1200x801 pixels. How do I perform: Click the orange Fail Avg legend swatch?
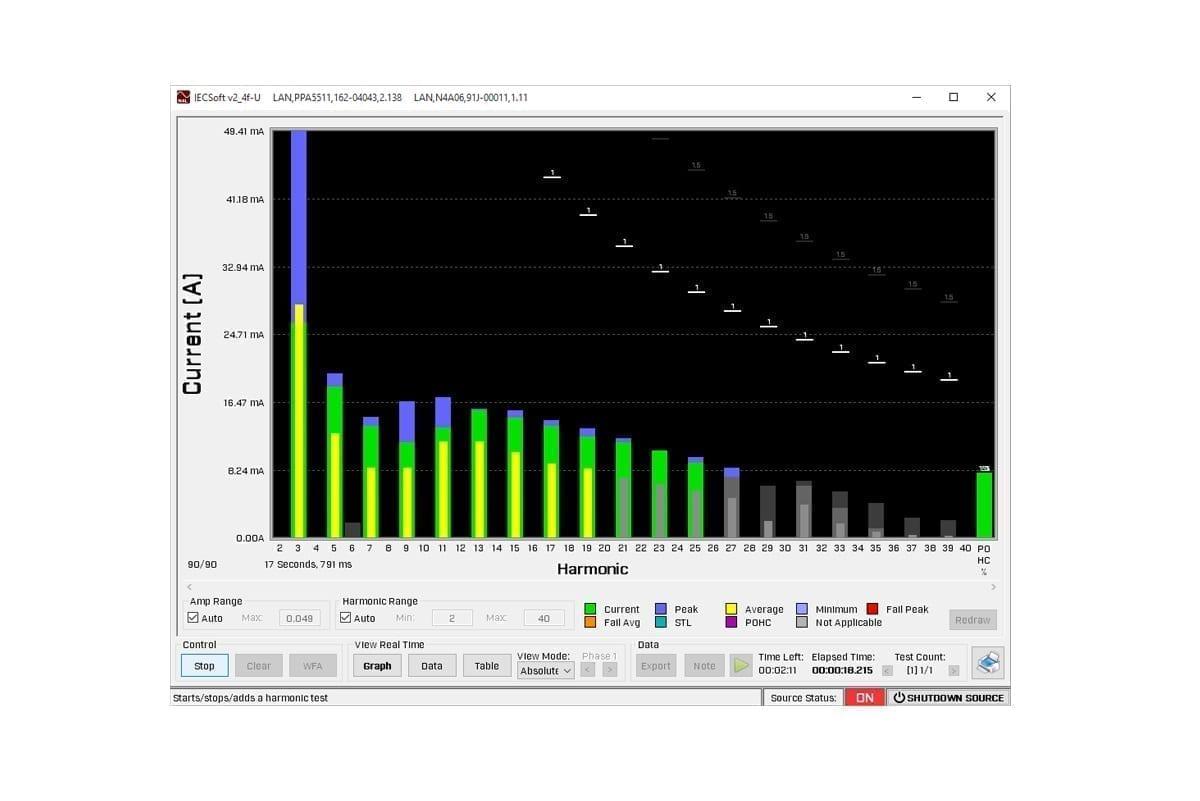[590, 622]
